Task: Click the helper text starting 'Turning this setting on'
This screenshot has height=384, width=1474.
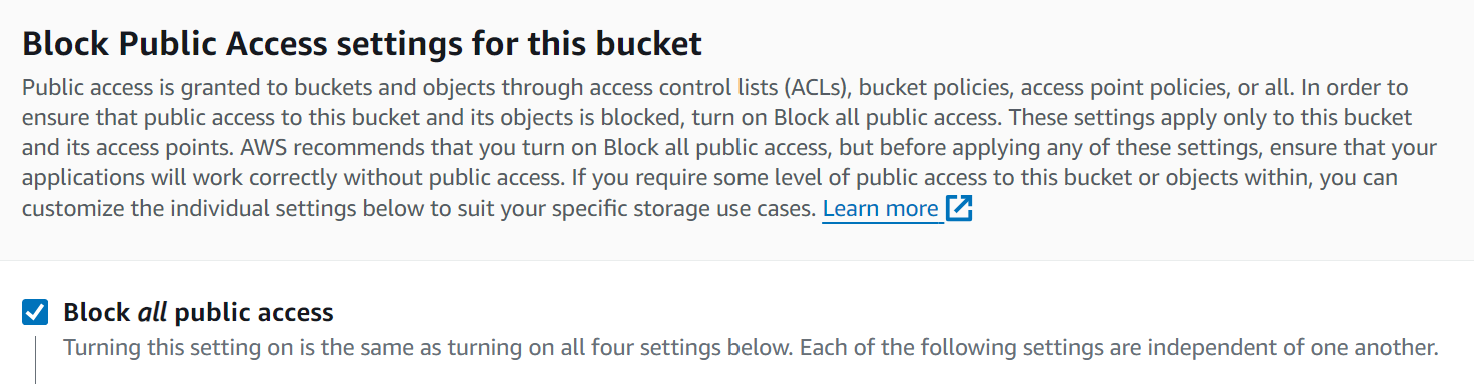Action: (750, 349)
